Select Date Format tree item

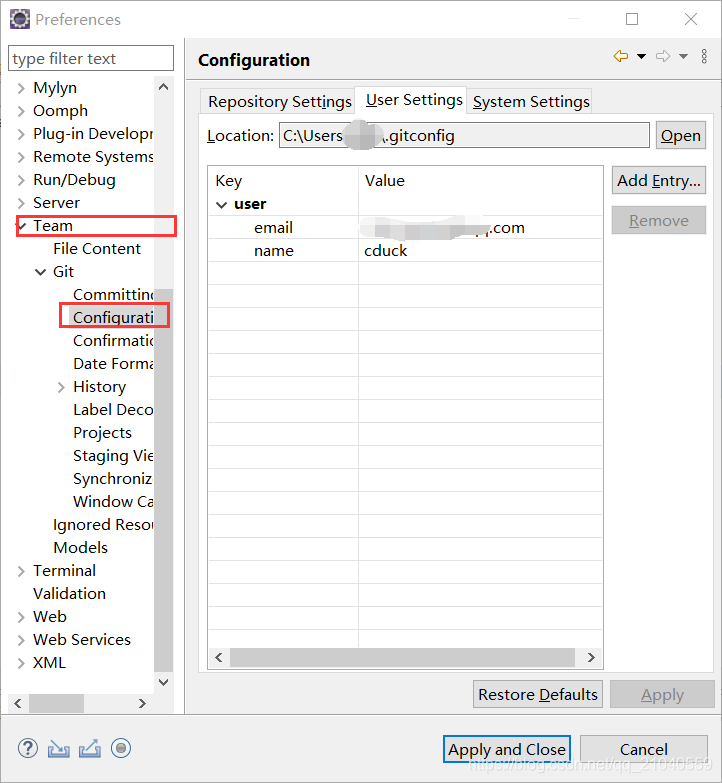pos(113,364)
